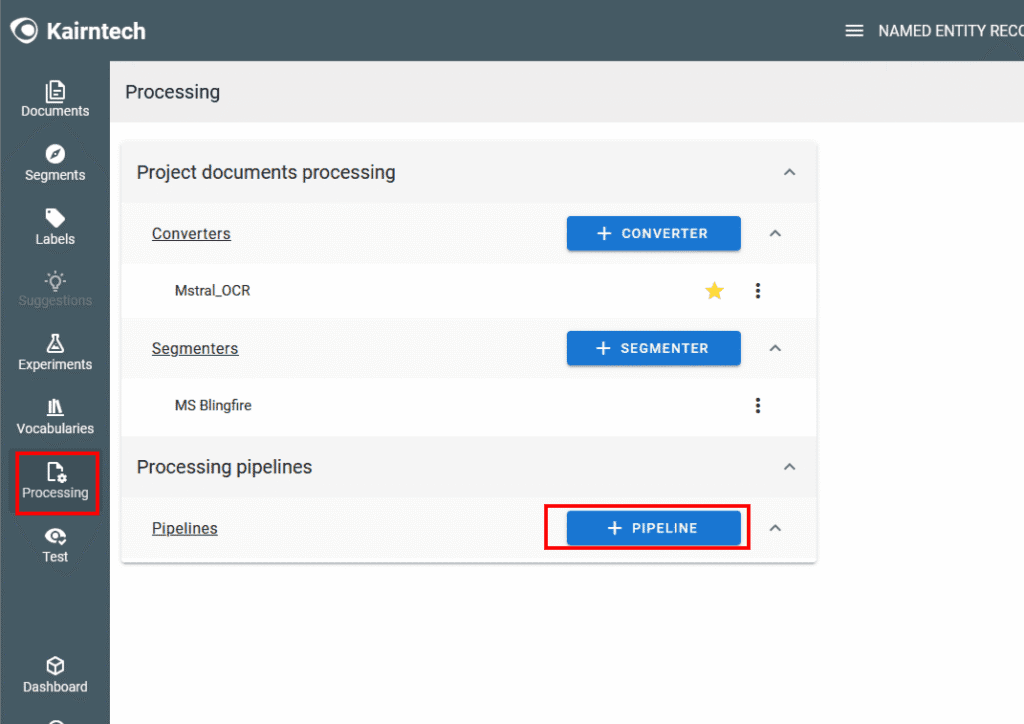Open the Dashboard view

[55, 675]
